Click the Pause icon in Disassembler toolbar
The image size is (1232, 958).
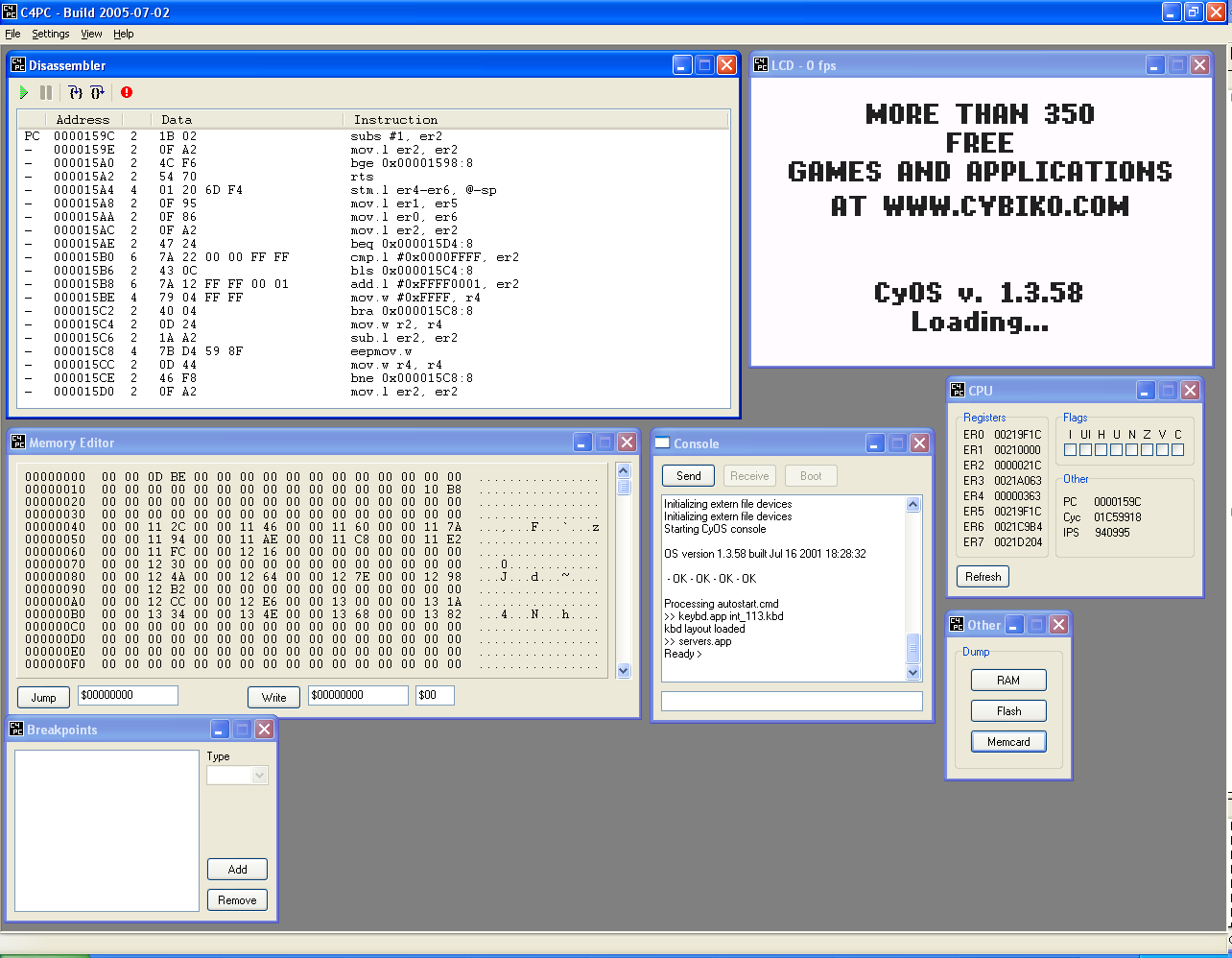[46, 92]
